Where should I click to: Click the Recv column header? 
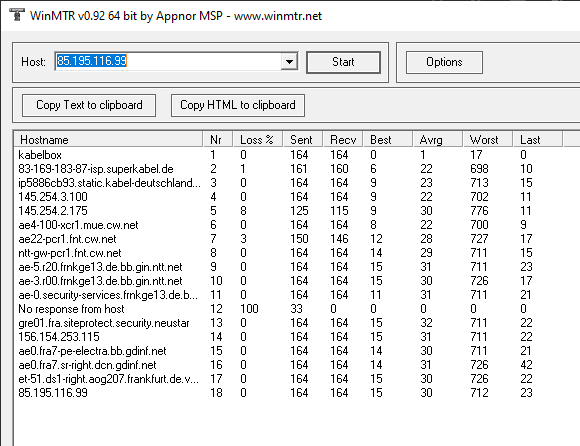[x=343, y=139]
